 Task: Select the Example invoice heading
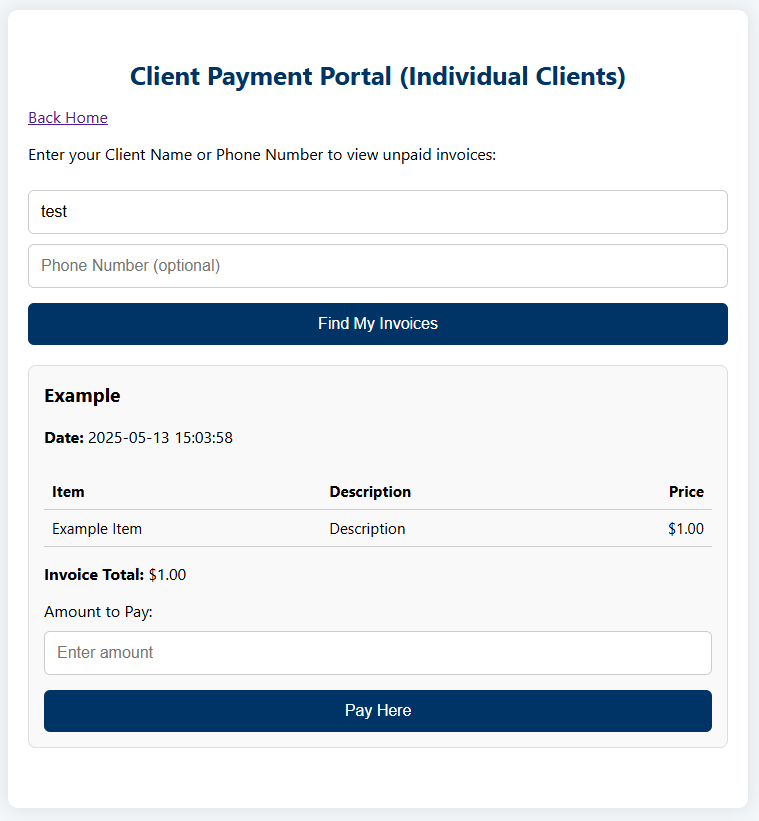tap(82, 395)
